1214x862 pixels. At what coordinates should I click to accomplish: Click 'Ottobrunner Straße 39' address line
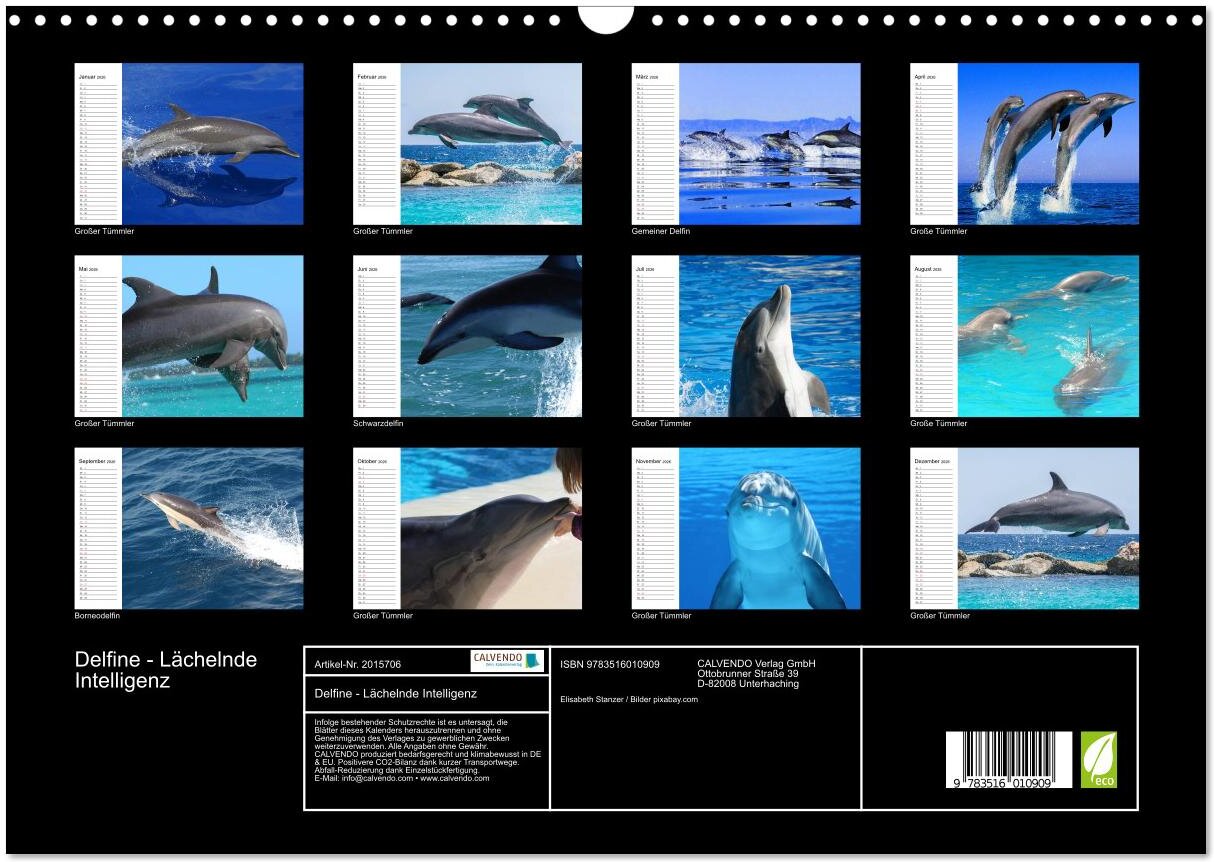pos(747,674)
